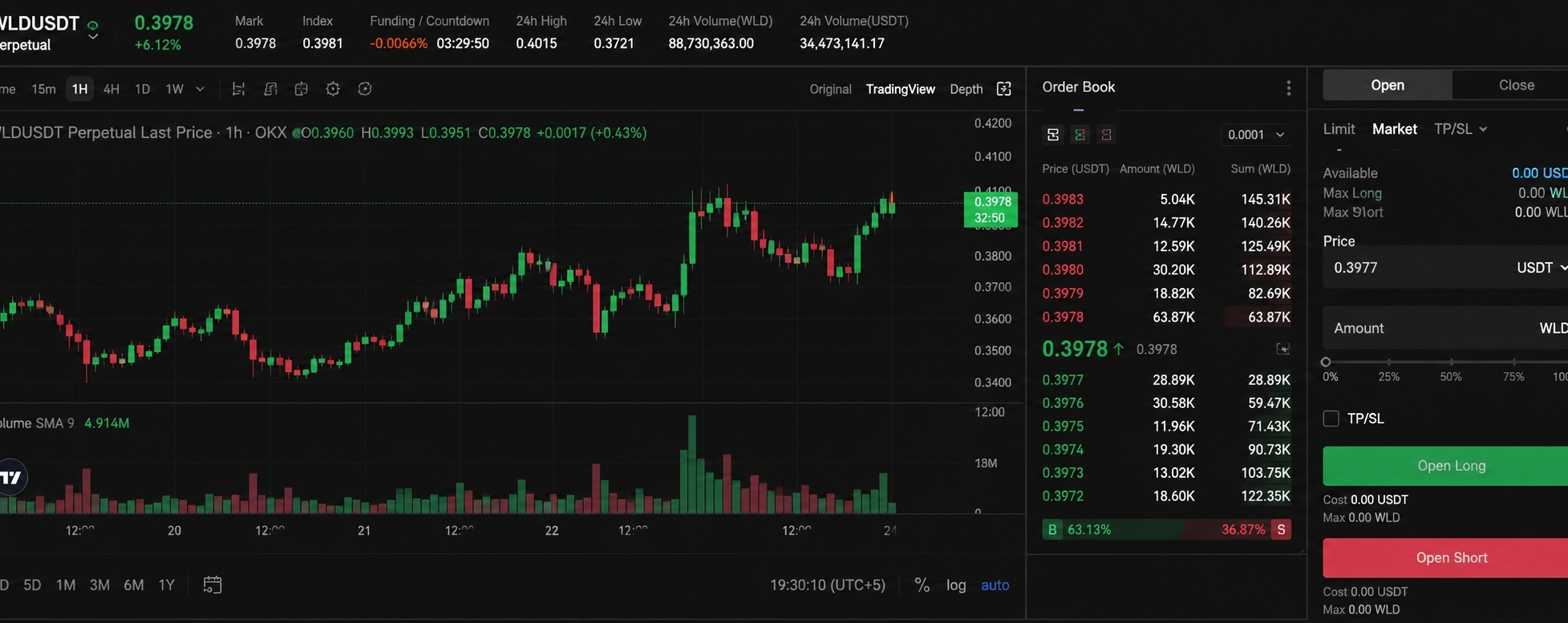The height and width of the screenshot is (623, 1568).
Task: Open the chart layout icon
Action: pyautogui.click(x=301, y=89)
